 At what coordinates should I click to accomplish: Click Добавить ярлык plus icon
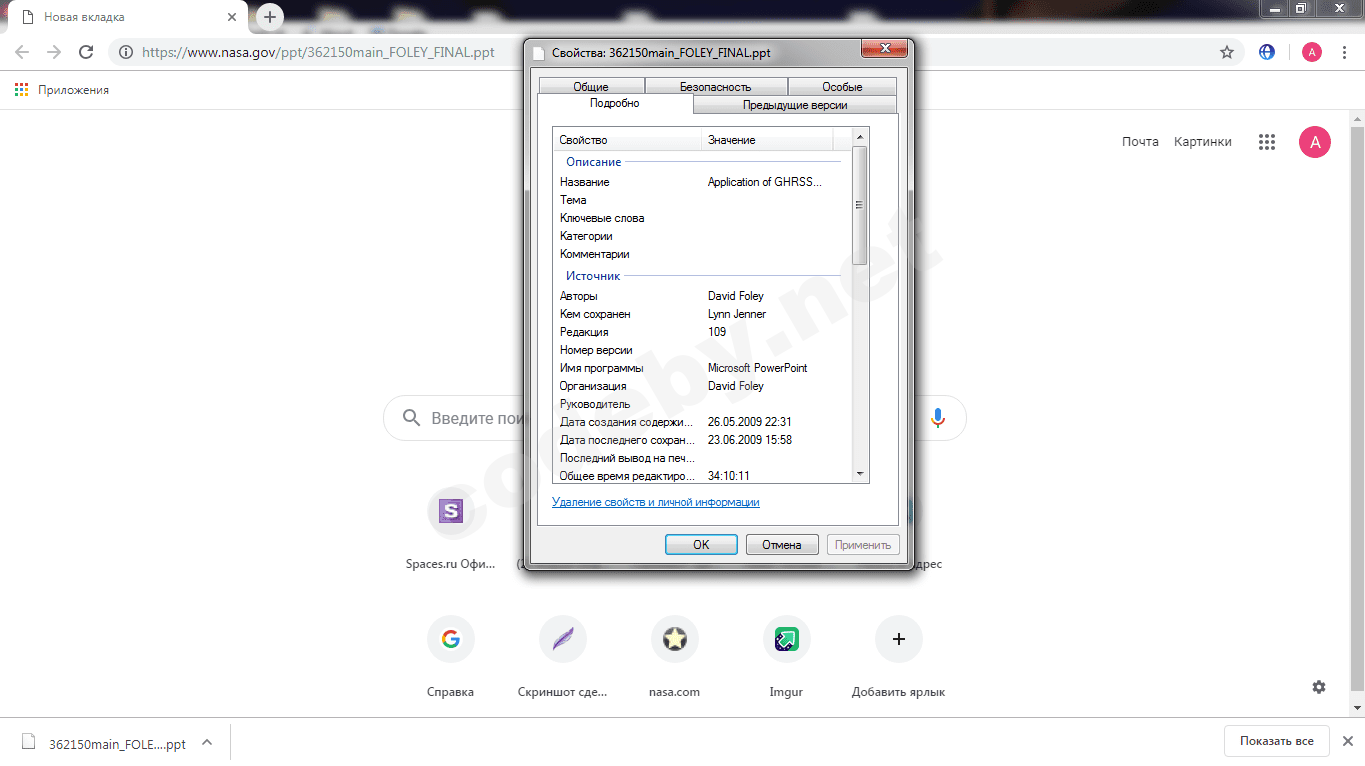[x=898, y=639]
